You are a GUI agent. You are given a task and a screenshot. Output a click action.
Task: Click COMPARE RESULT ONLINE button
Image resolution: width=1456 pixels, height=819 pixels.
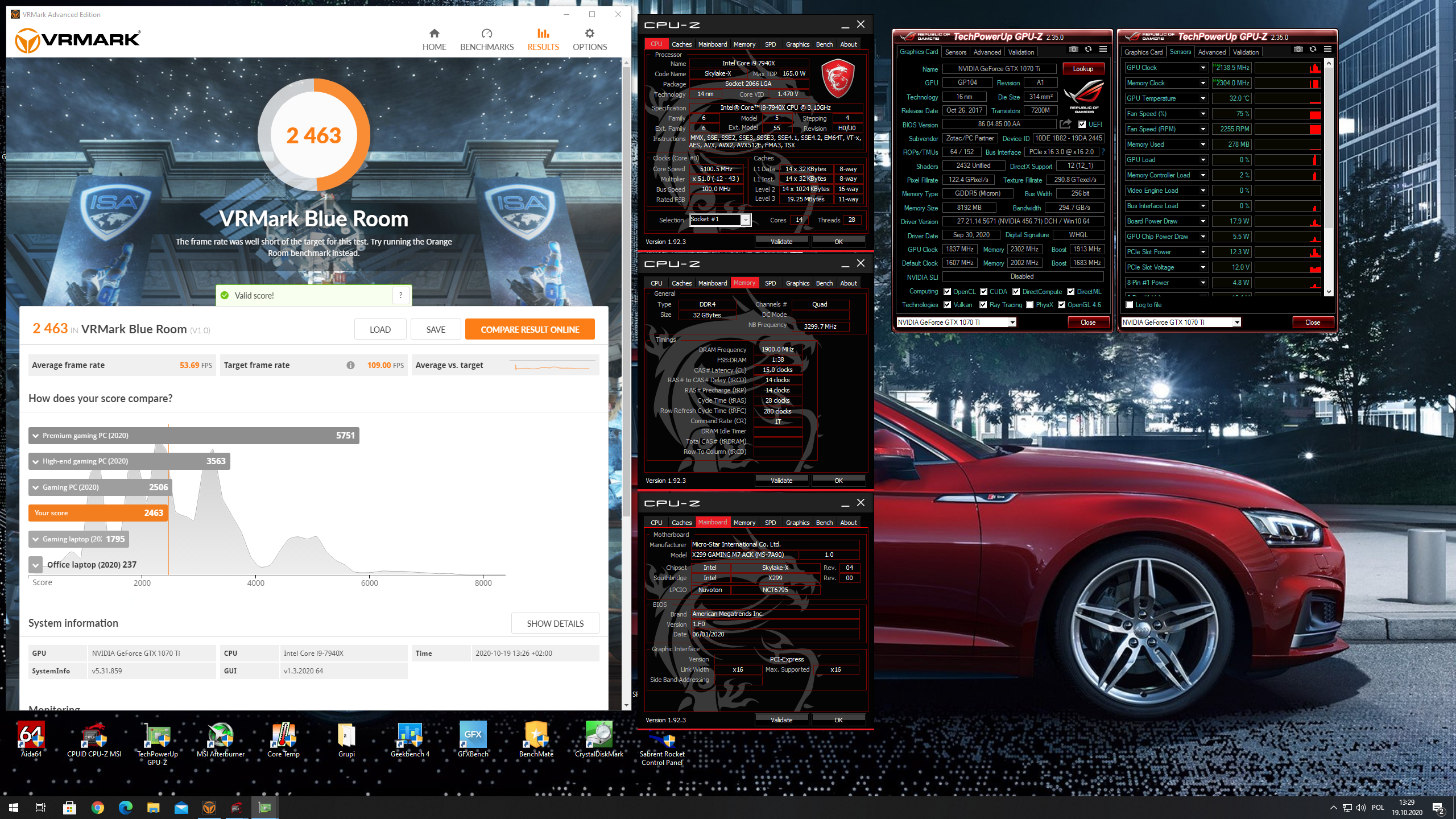[x=530, y=329]
